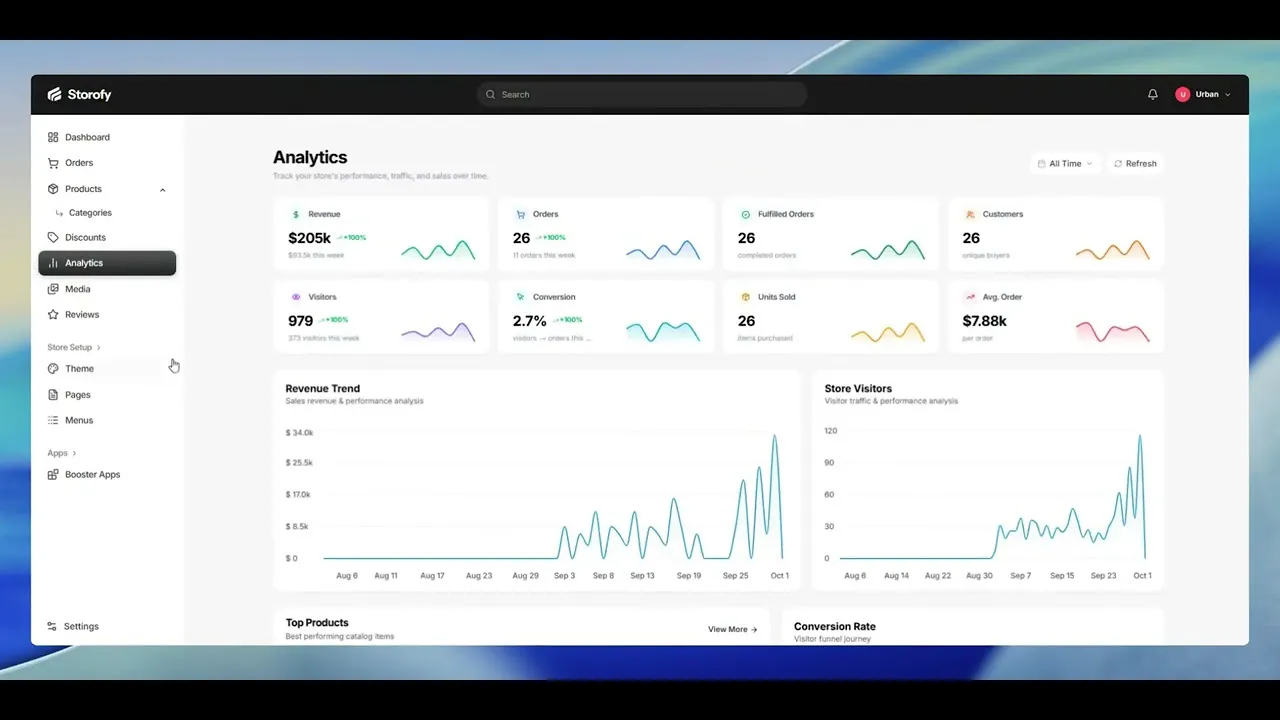
Task: Collapse the Products submenu chevron
Action: pos(163,190)
